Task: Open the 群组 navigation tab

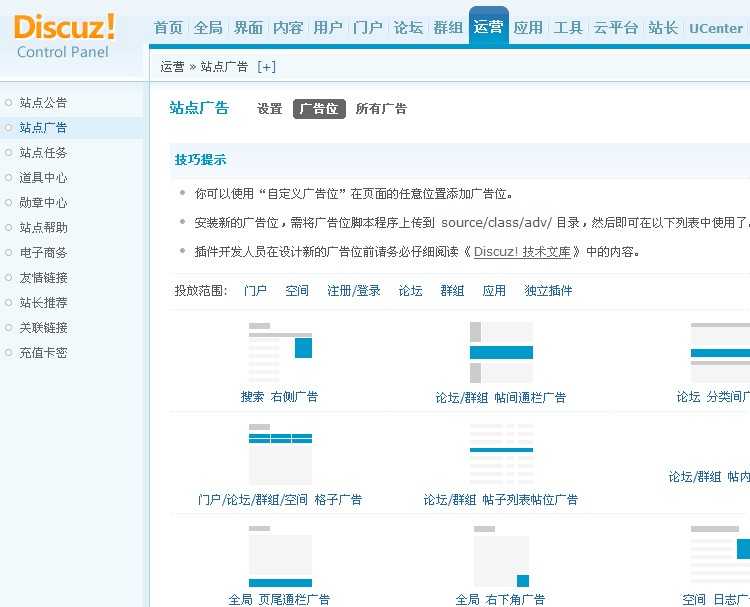Action: pyautogui.click(x=448, y=28)
